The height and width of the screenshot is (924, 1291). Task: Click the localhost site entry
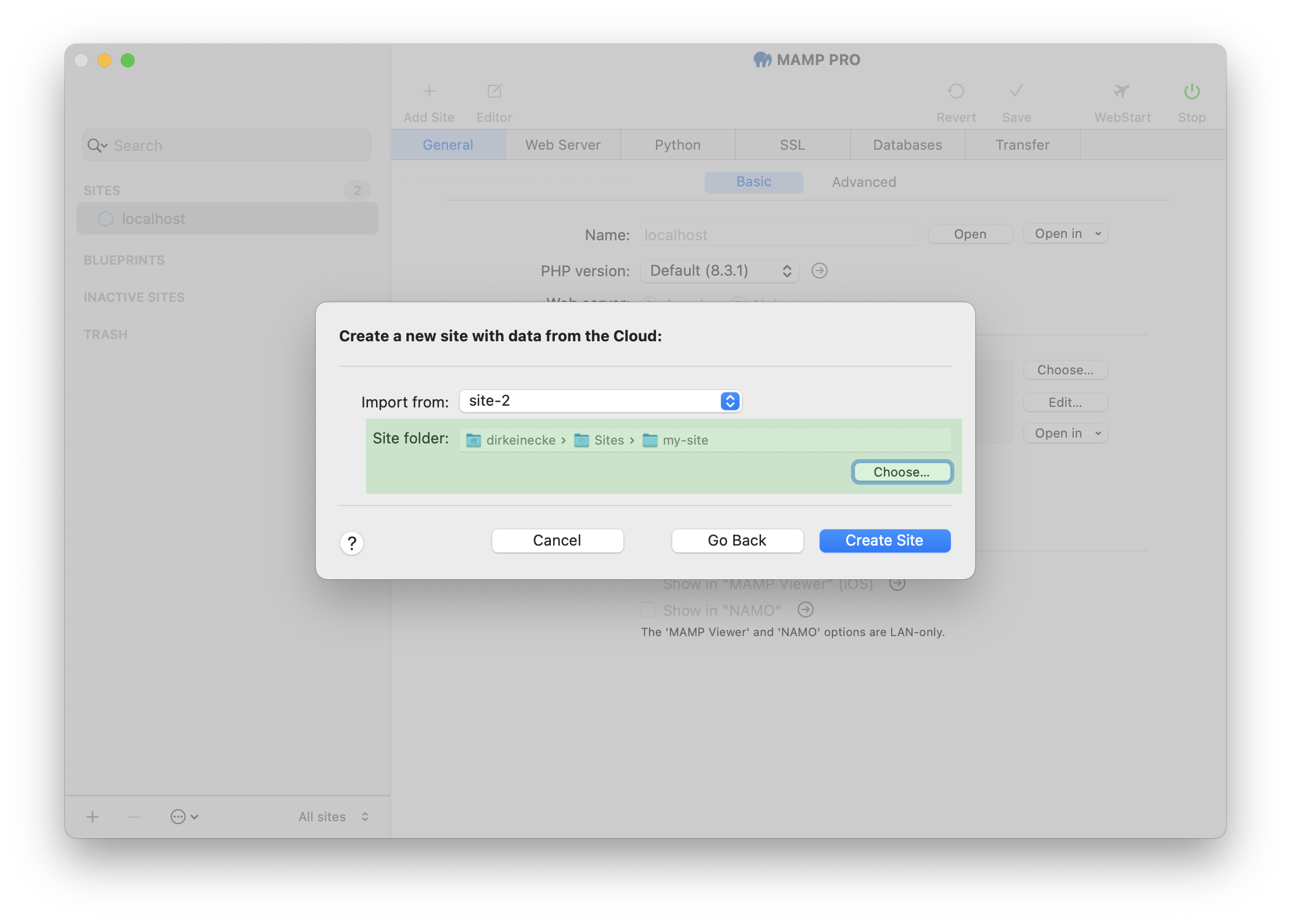point(227,218)
